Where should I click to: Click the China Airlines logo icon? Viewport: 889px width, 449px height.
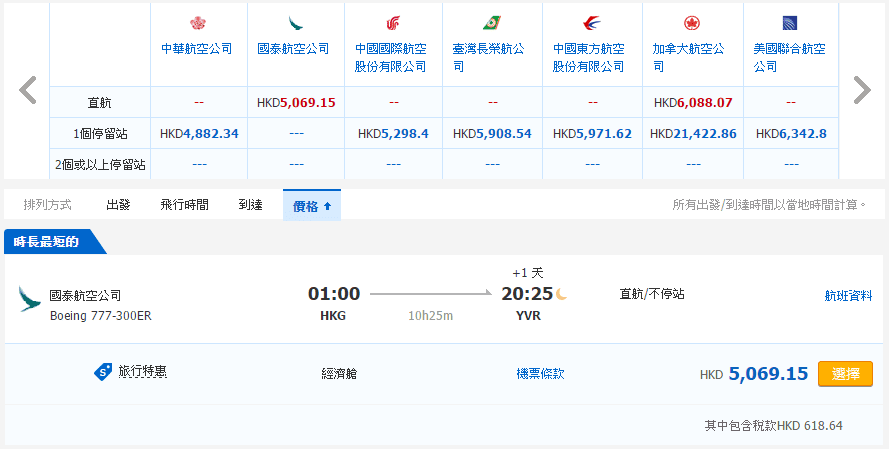point(197,23)
